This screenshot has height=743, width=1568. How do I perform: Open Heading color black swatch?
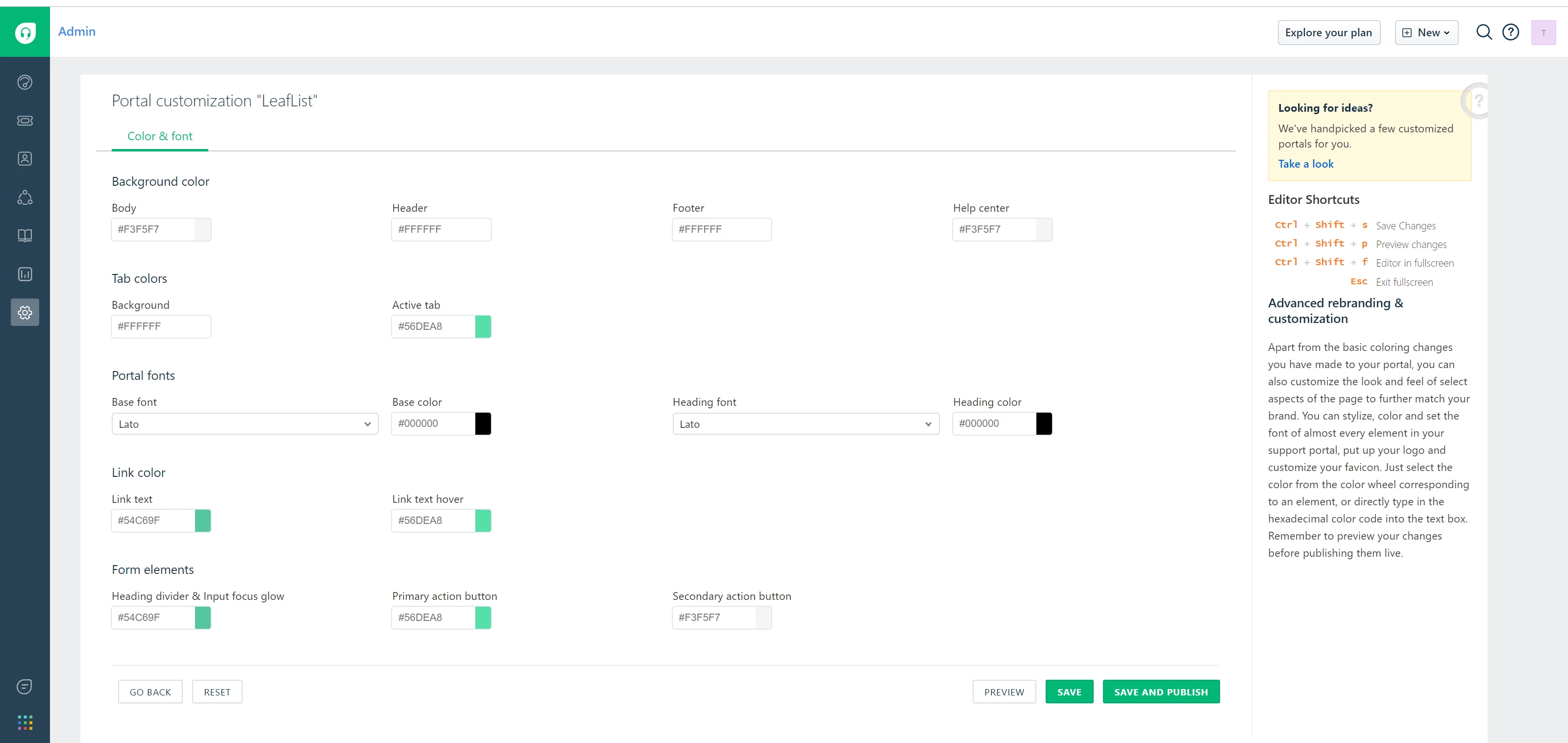[1044, 423]
